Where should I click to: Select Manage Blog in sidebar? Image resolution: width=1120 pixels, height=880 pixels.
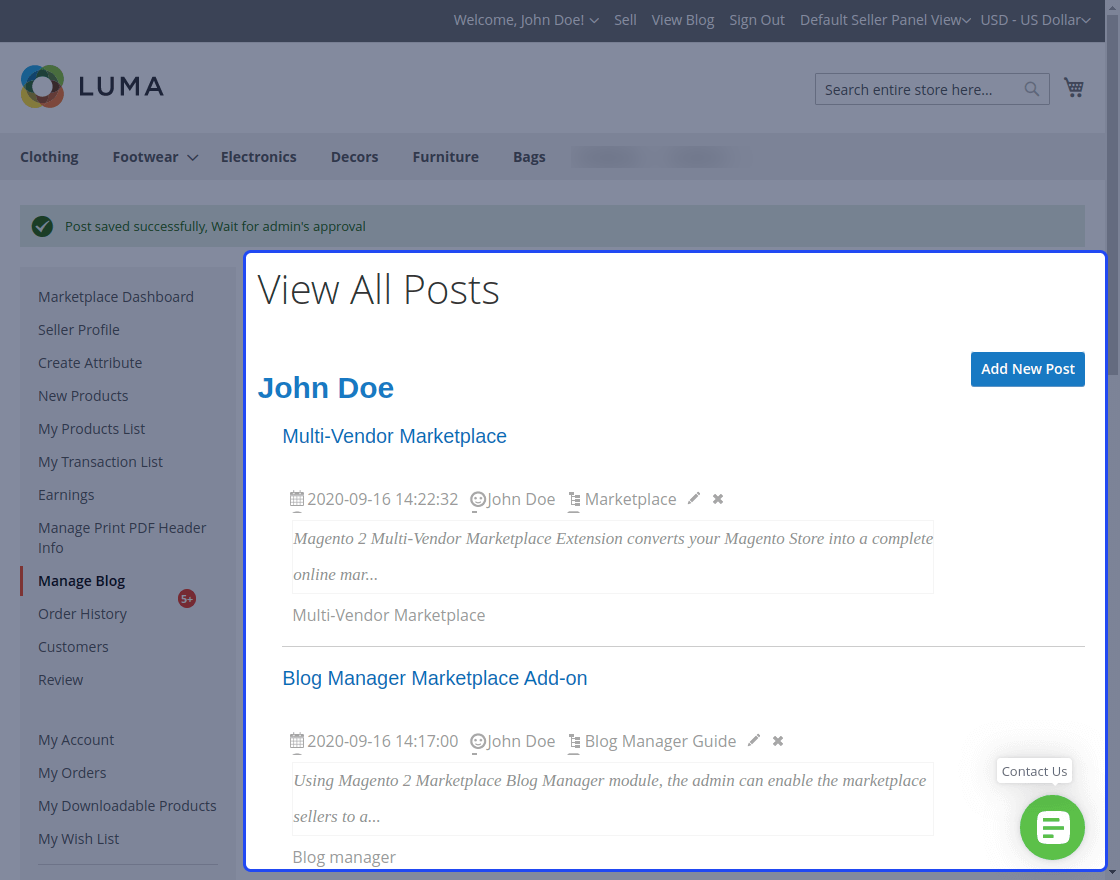[81, 581]
